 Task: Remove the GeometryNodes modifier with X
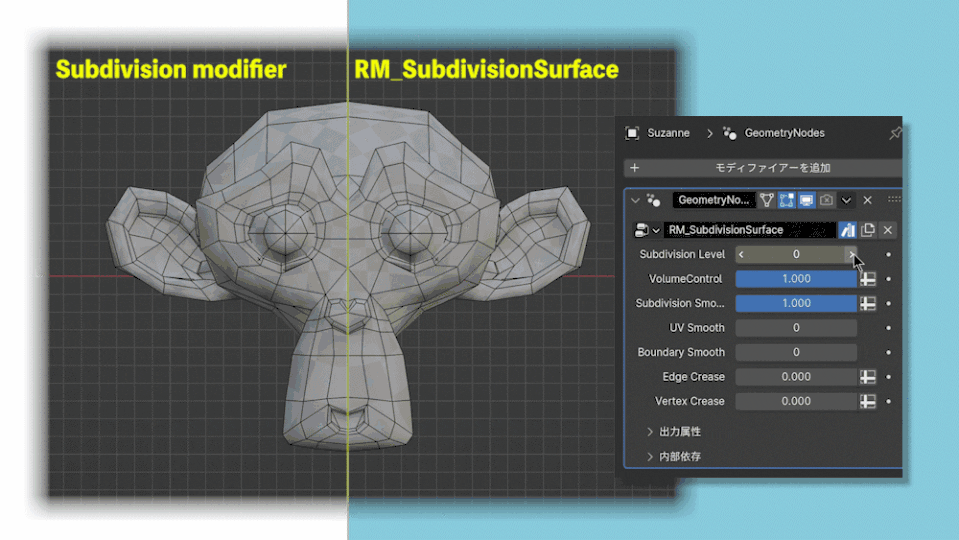pyautogui.click(x=867, y=200)
